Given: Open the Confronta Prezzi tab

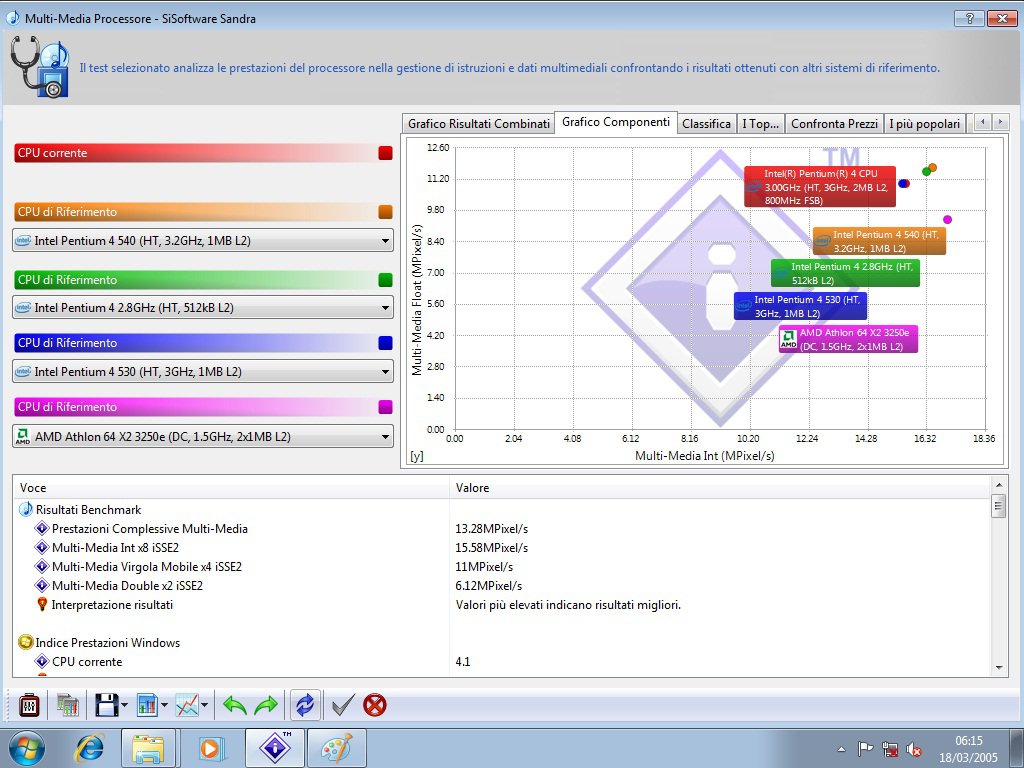Looking at the screenshot, I should 834,124.
